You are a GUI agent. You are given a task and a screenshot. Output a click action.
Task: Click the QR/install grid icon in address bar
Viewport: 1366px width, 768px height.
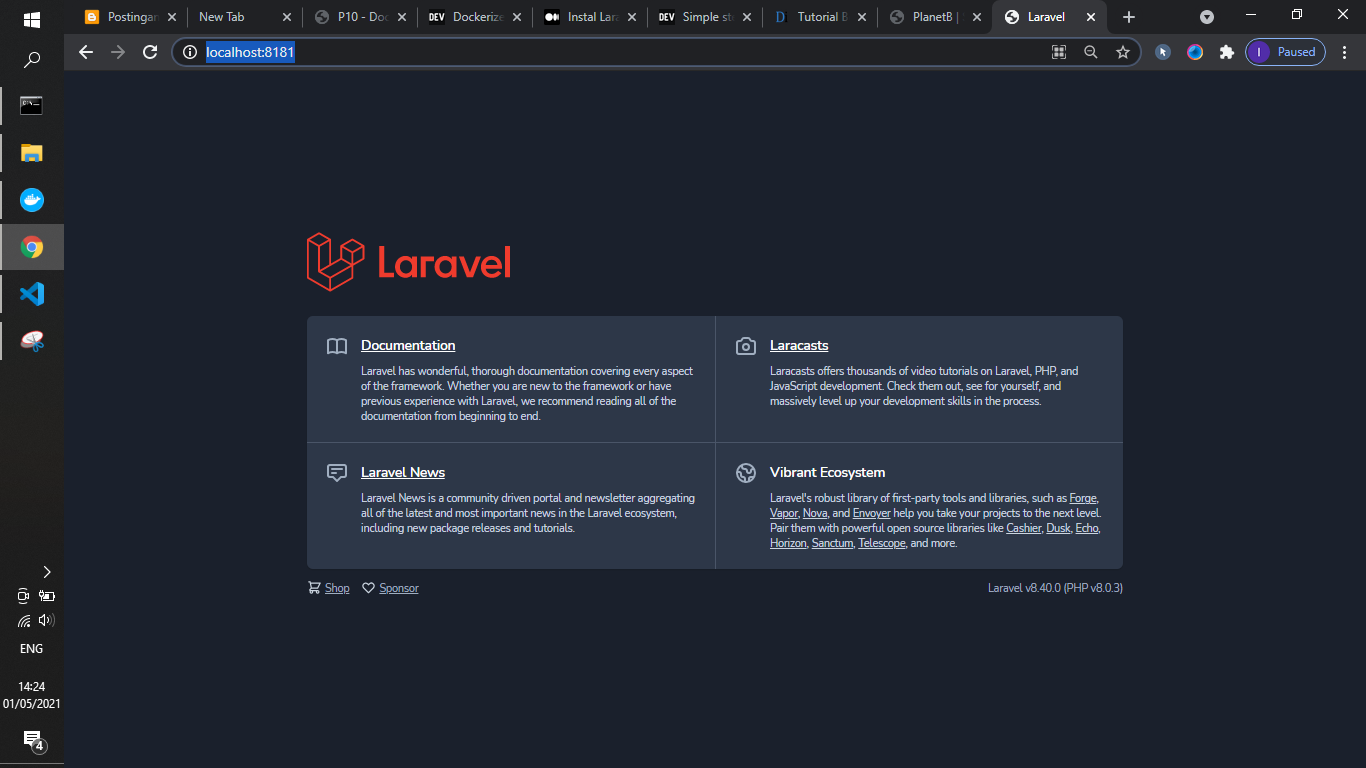[1059, 52]
